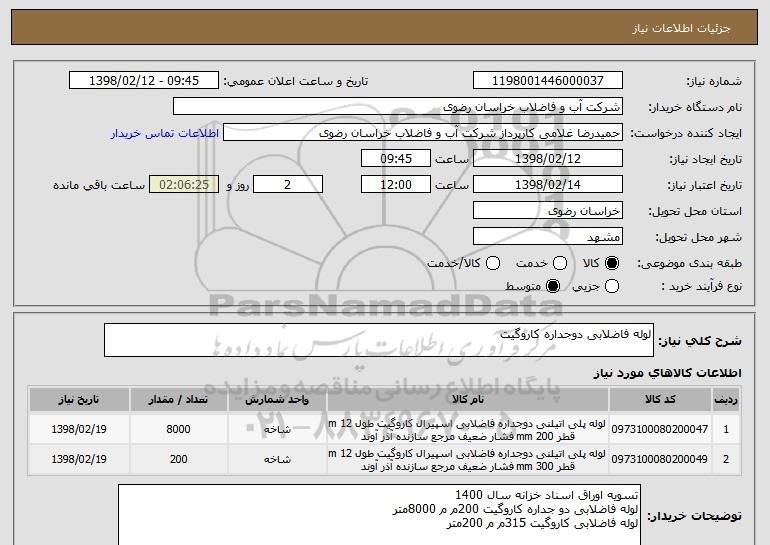Click the ردیف column header
Viewport: 770px width, 545px height.
726,400
